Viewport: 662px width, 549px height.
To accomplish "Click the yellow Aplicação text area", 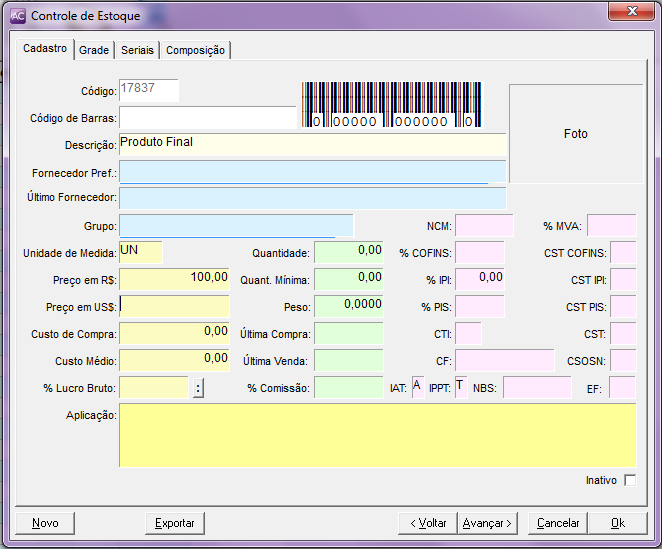I will 377,435.
